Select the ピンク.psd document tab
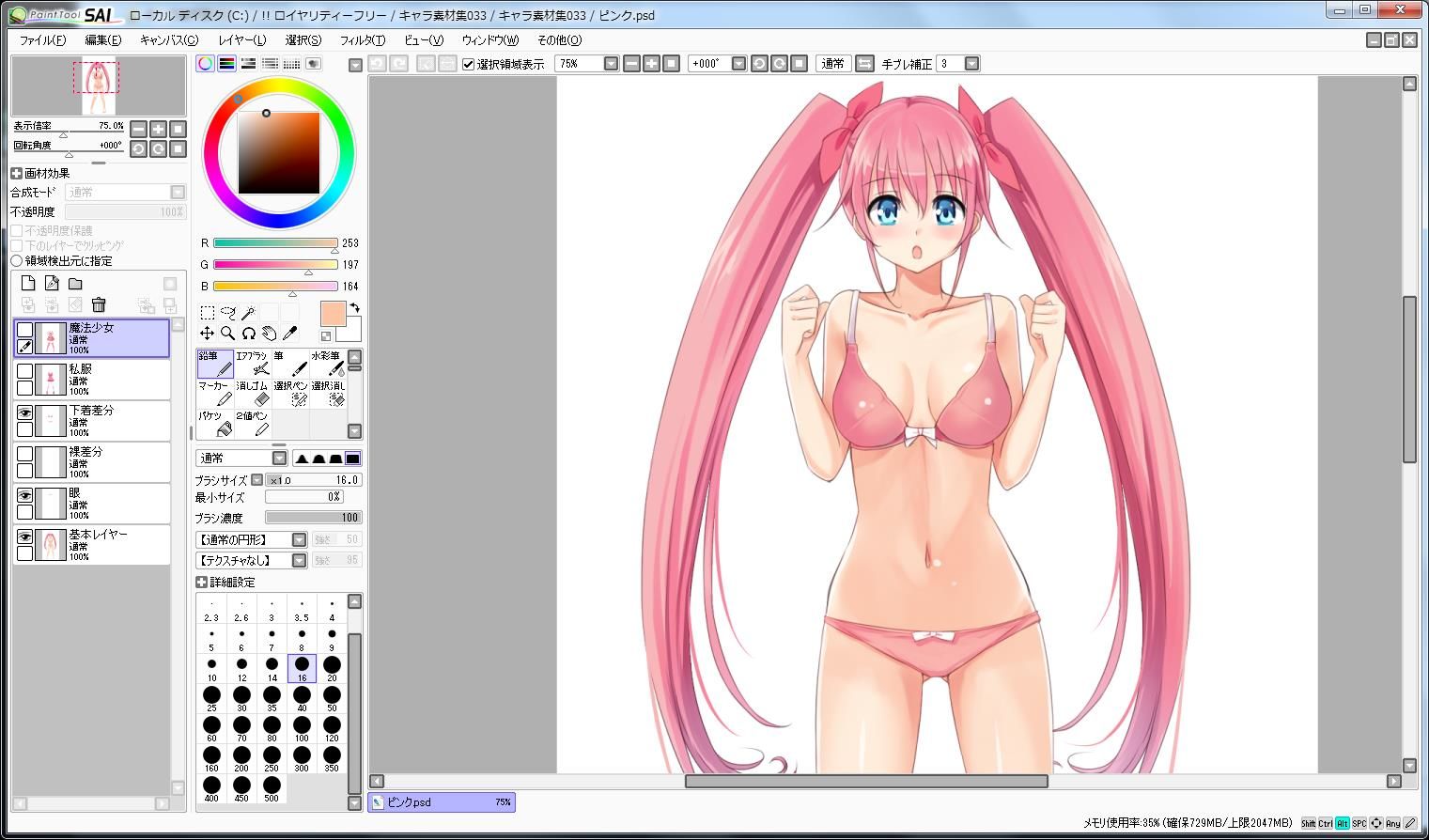 tap(442, 802)
